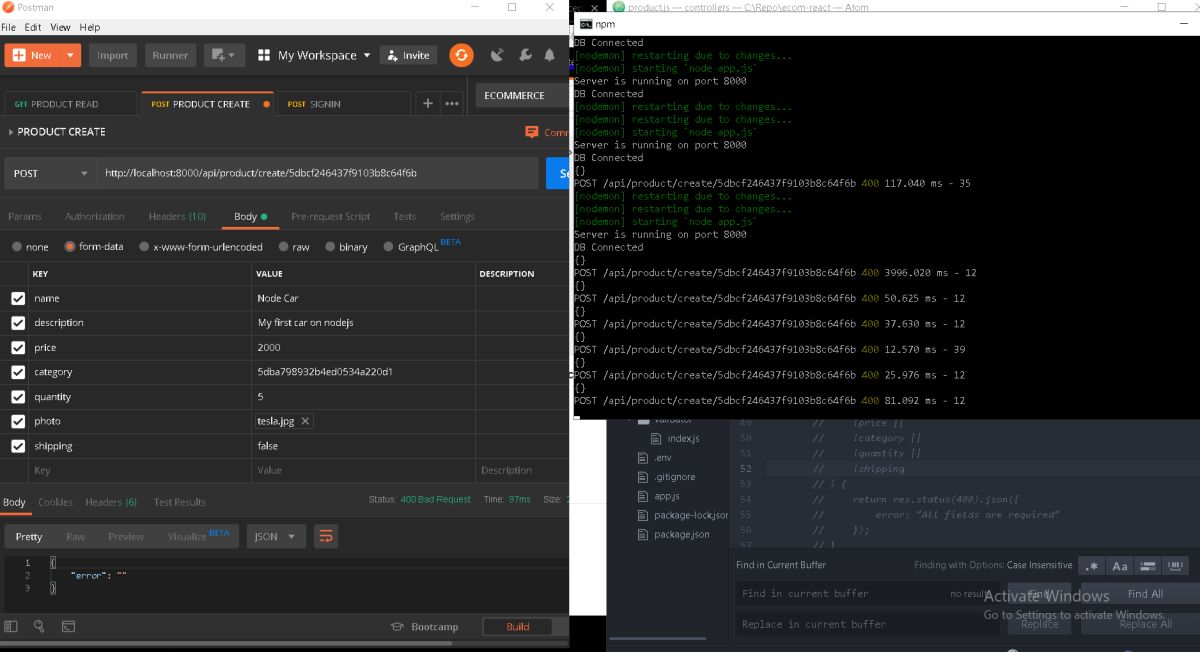Click the Invite button
The width and height of the screenshot is (1200, 652).
(x=408, y=55)
